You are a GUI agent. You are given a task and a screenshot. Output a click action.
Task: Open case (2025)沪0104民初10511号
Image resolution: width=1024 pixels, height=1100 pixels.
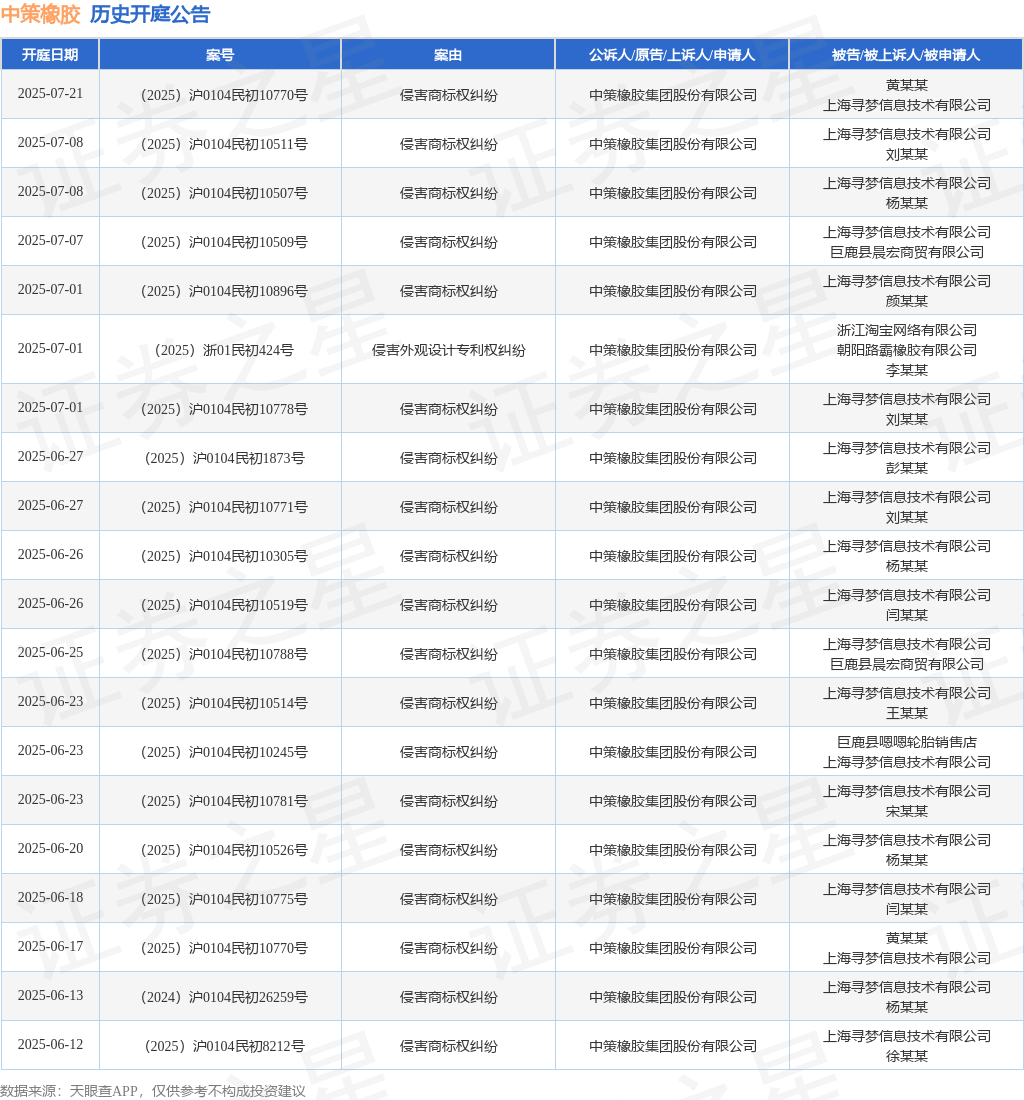point(224,144)
